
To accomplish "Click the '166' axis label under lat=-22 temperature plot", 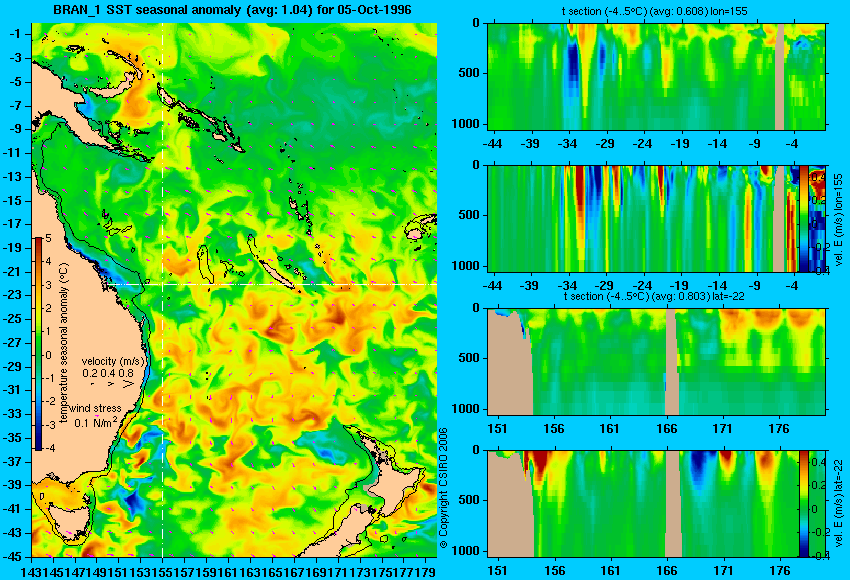I will click(667, 429).
